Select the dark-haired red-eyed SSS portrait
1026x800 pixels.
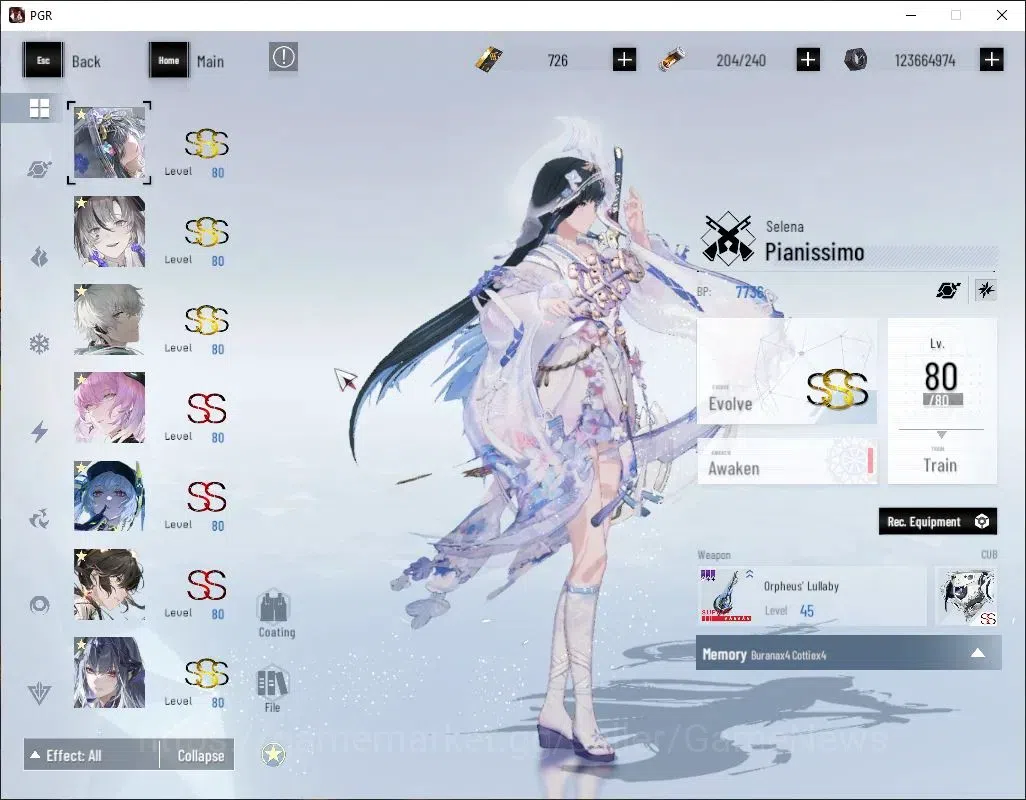pyautogui.click(x=109, y=672)
